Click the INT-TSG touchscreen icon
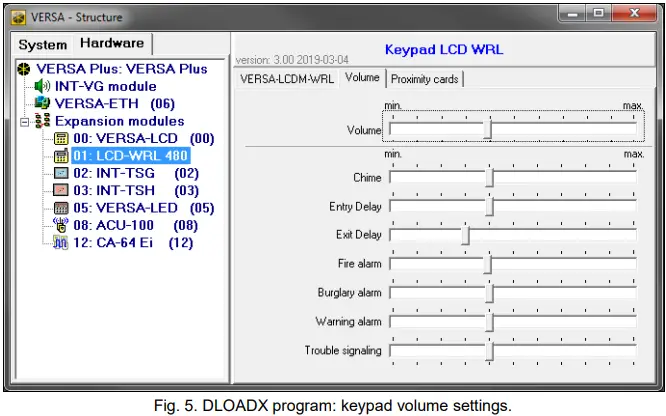 coord(61,173)
